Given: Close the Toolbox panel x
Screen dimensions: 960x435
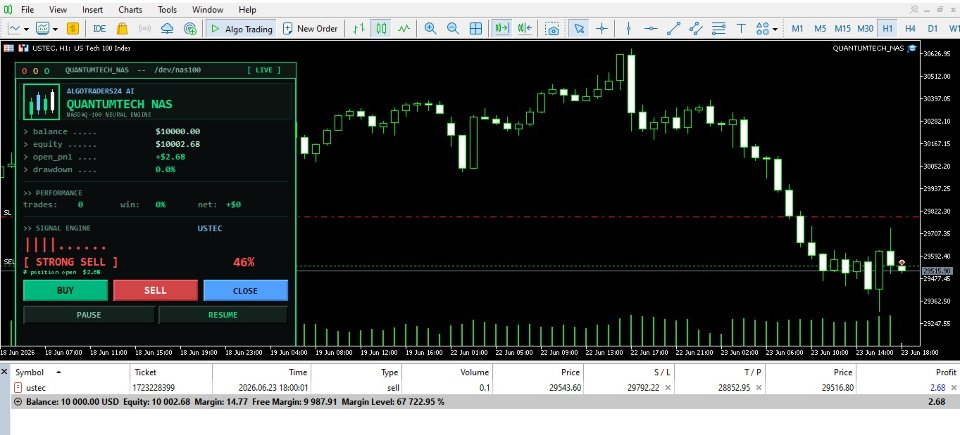Looking at the screenshot, I should (4, 371).
